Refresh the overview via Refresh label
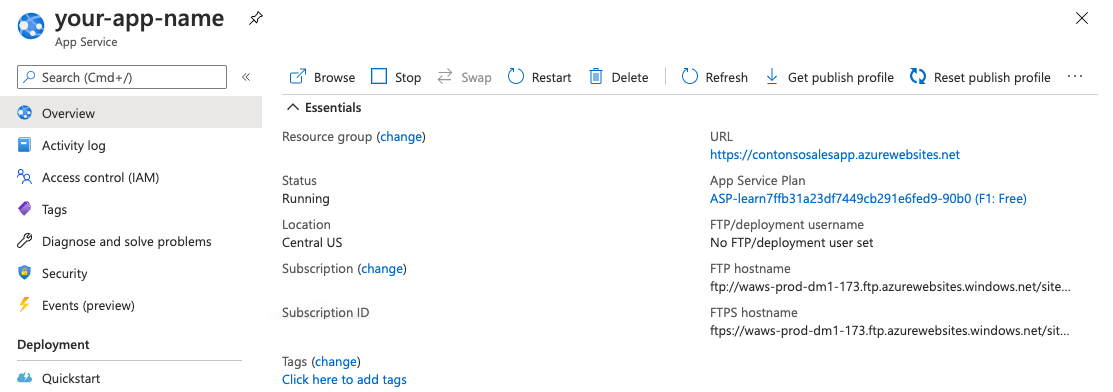The image size is (1113, 392). [727, 77]
